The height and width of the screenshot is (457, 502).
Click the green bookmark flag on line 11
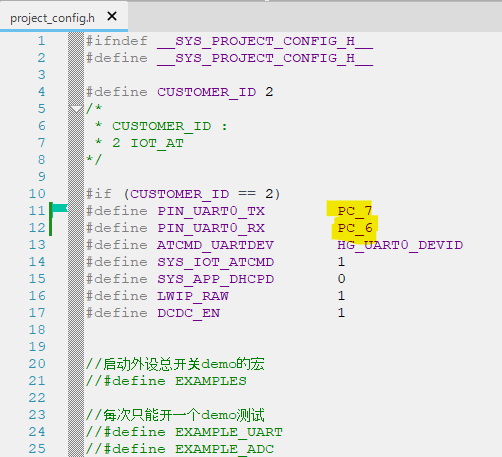click(x=60, y=208)
